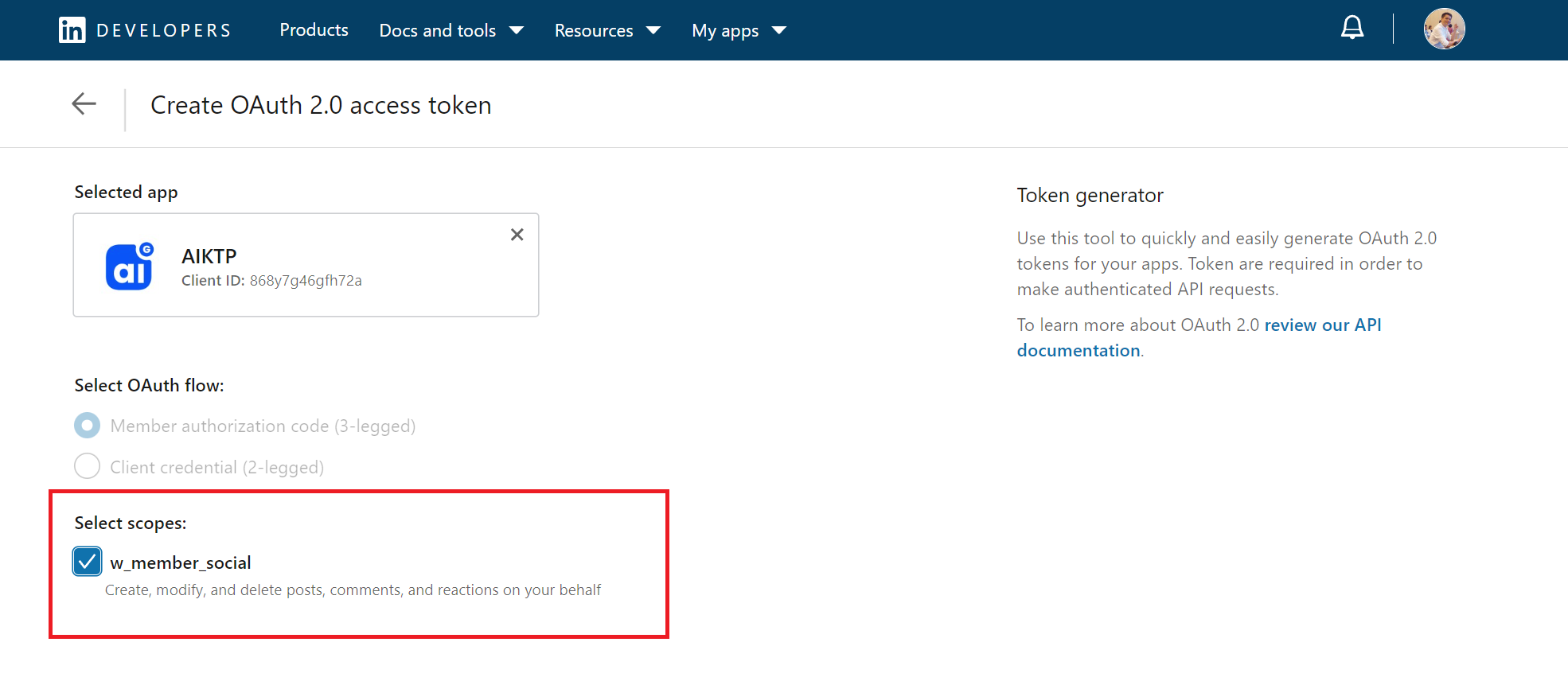
Task: Expand the Resources dropdown
Action: [x=607, y=30]
